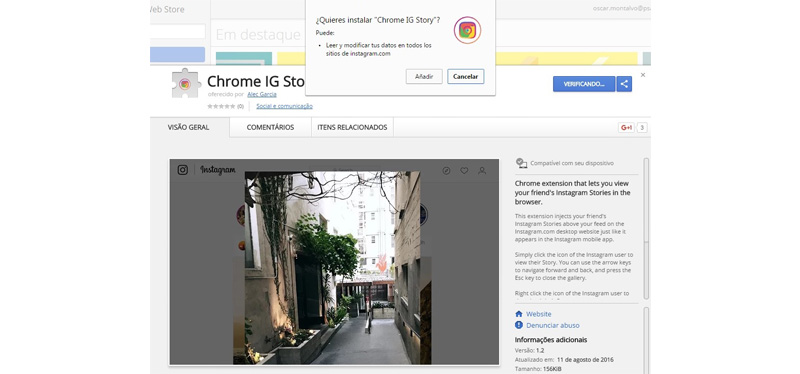Click the store search field behind the overlay
Viewport: 800px width, 374px height.
[x=178, y=31]
